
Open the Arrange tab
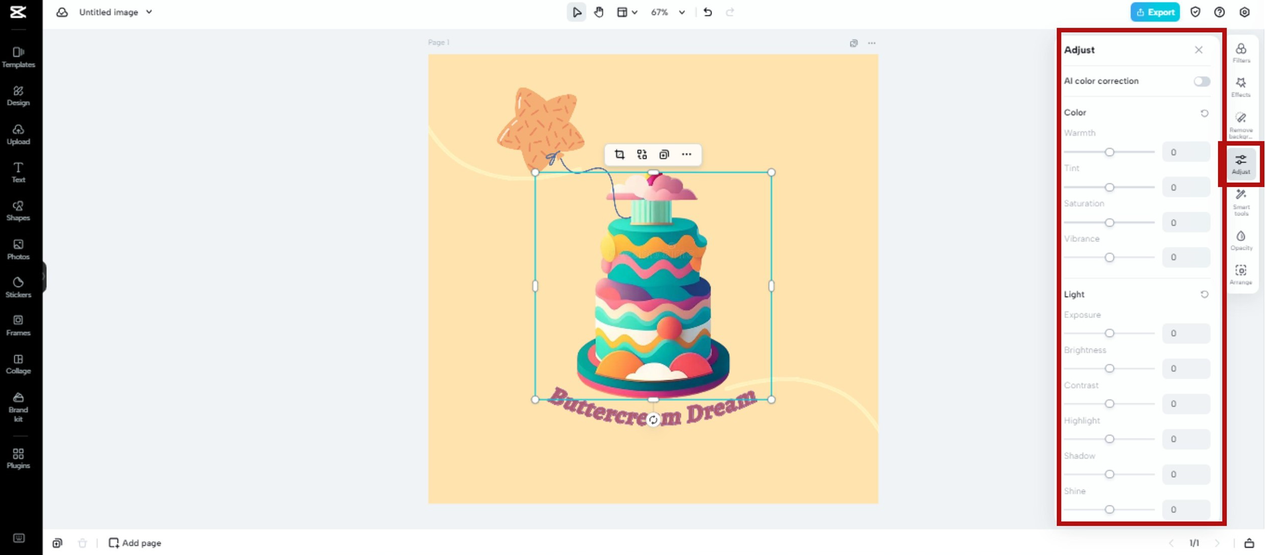tap(1241, 275)
